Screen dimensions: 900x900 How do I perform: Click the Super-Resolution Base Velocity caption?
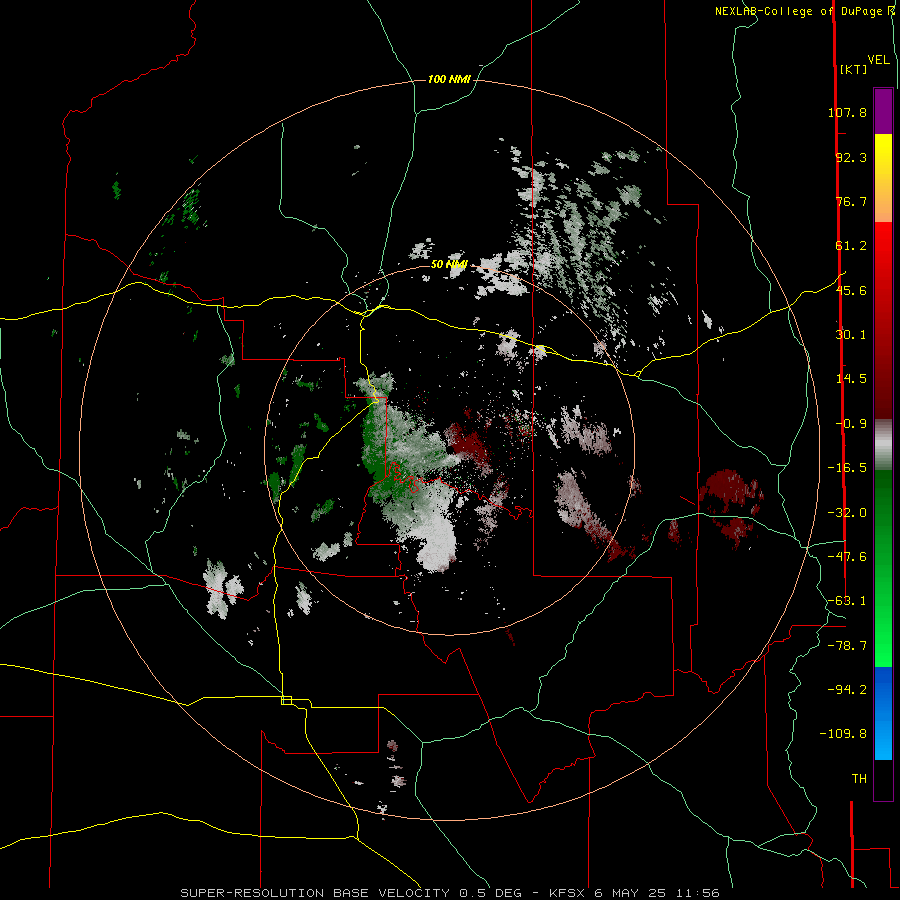click(x=450, y=893)
